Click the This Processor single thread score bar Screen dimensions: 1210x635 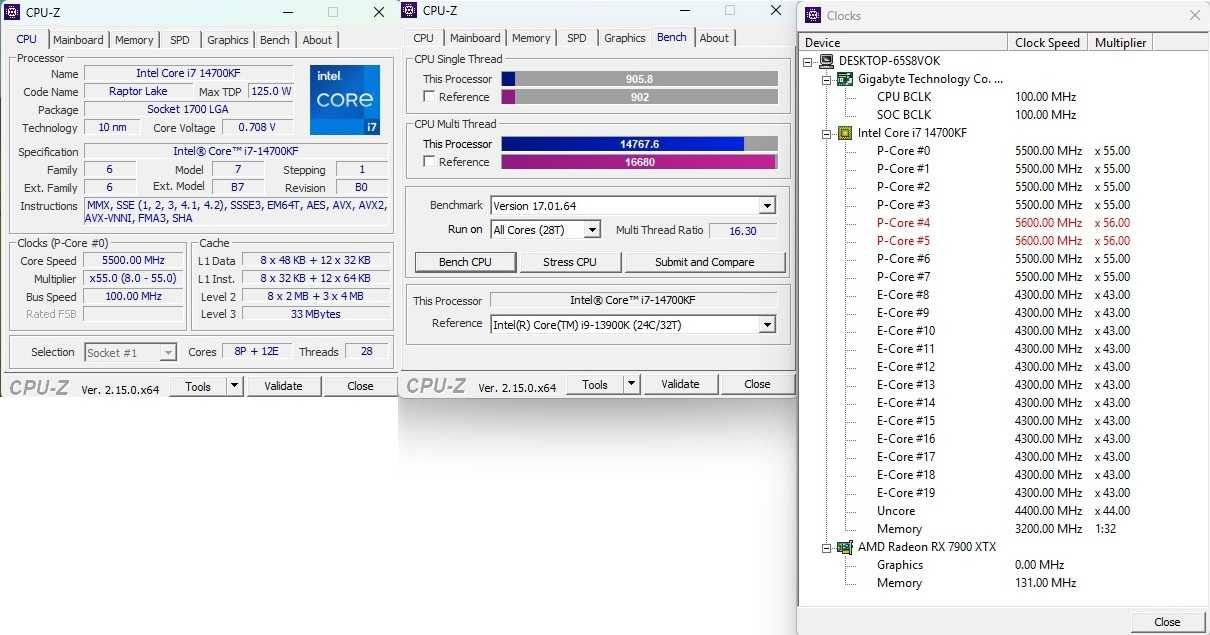pyautogui.click(x=639, y=79)
